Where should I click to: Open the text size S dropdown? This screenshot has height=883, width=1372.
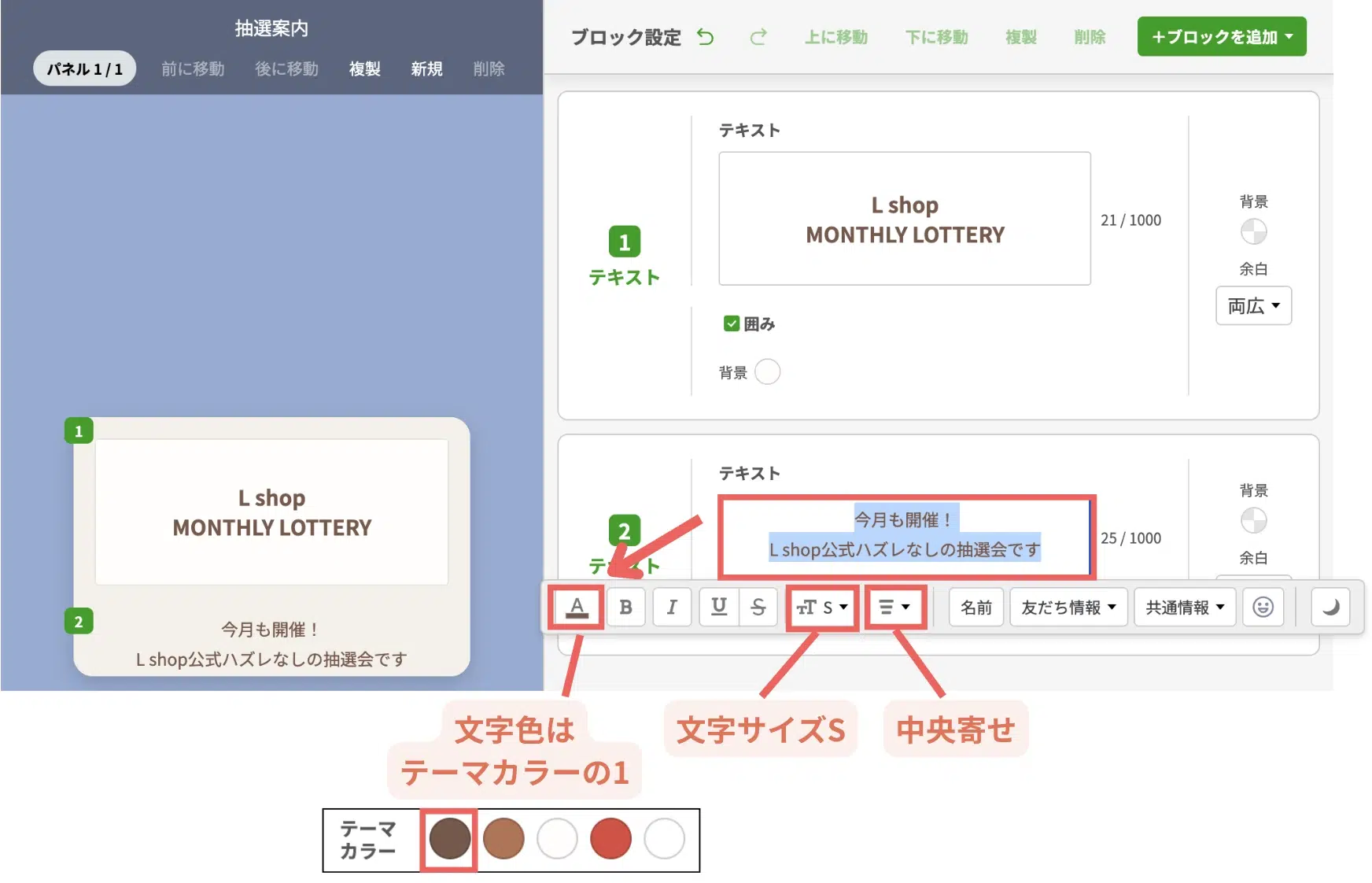[822, 608]
